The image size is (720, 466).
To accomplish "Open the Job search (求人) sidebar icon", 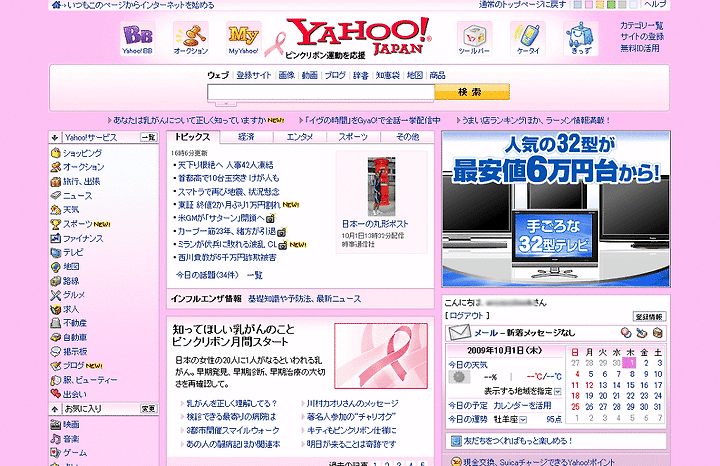I will point(56,309).
